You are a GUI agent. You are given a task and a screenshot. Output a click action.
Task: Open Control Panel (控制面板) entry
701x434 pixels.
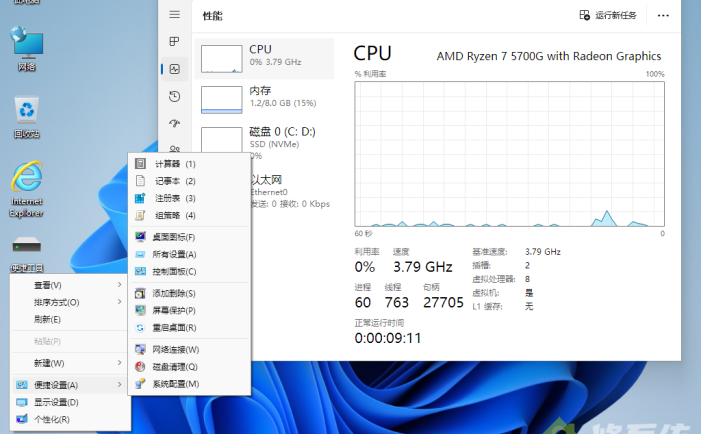189,271
